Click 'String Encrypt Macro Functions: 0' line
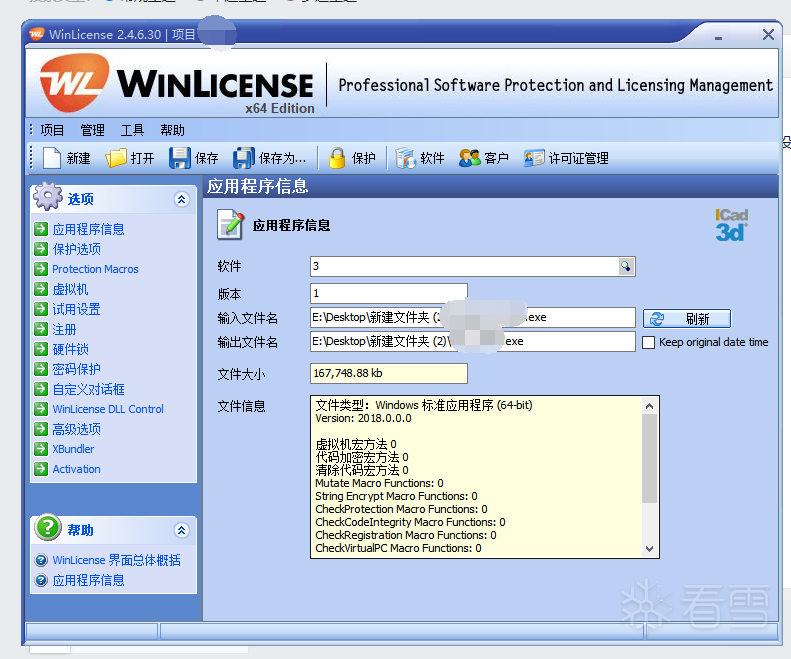 396,497
